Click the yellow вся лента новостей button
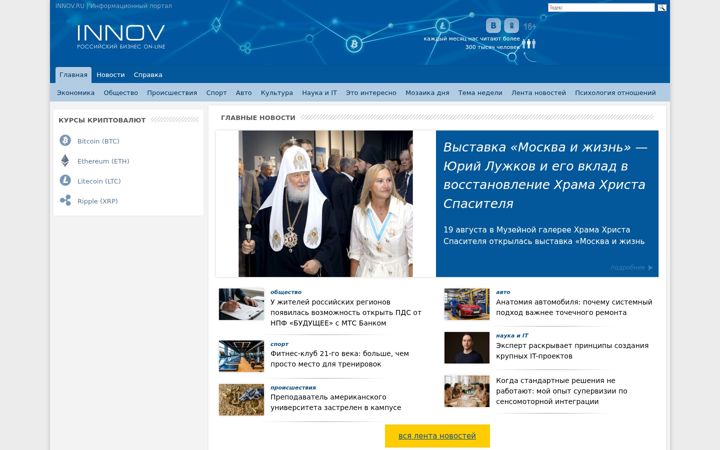720x450 pixels. tap(437, 436)
